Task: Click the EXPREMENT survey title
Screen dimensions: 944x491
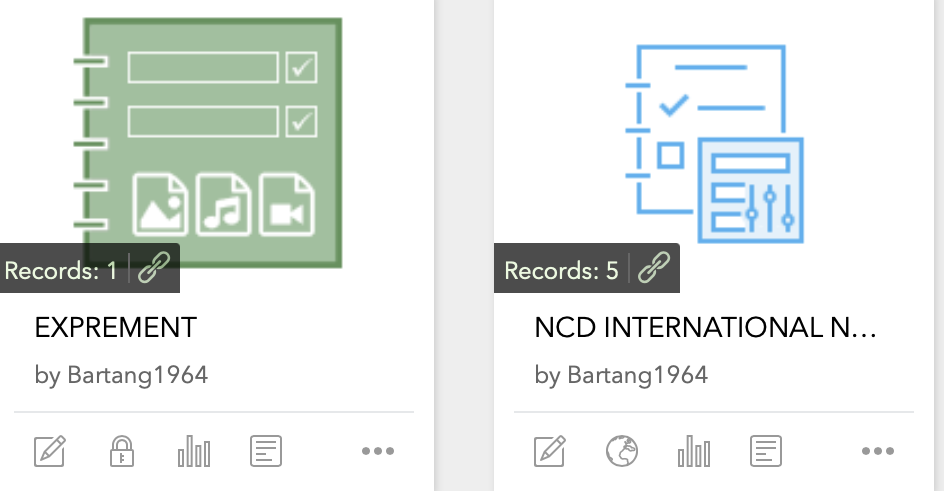Action: click(x=116, y=327)
